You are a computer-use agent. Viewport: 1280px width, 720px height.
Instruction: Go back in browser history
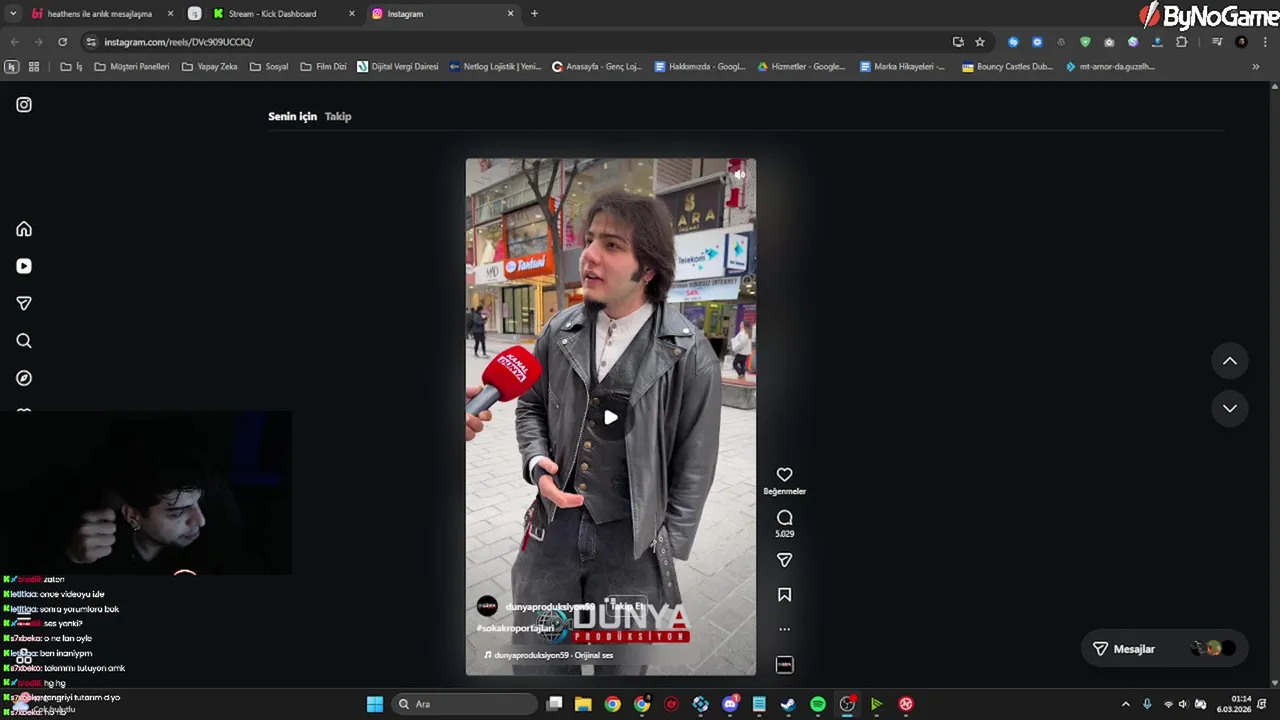14,42
